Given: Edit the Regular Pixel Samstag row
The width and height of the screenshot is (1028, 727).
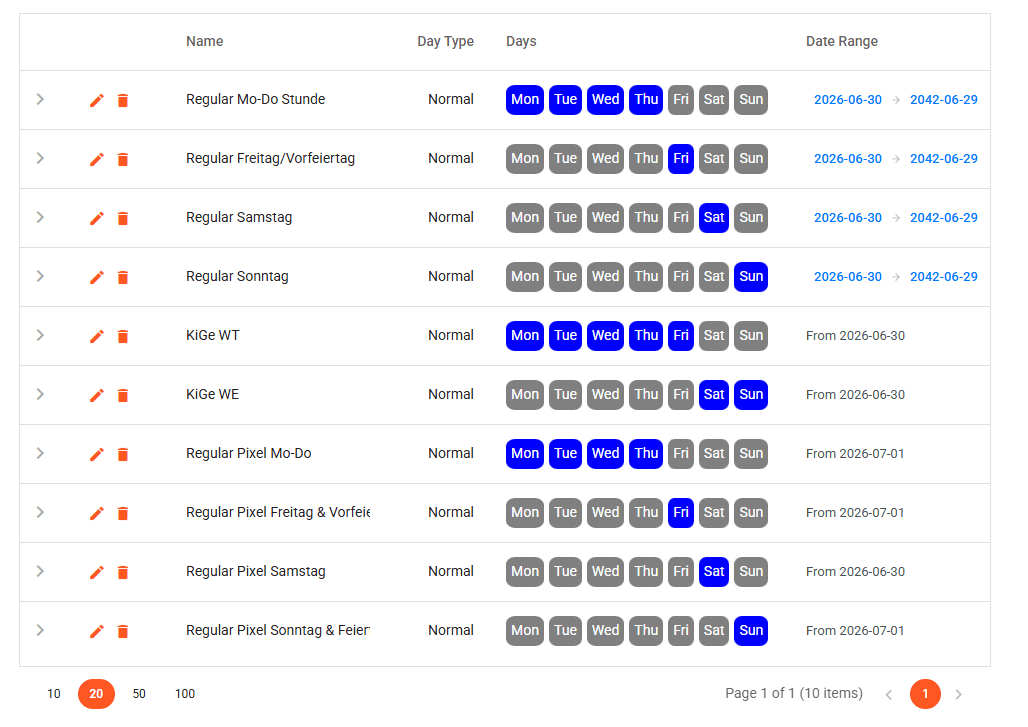Looking at the screenshot, I should [x=96, y=572].
